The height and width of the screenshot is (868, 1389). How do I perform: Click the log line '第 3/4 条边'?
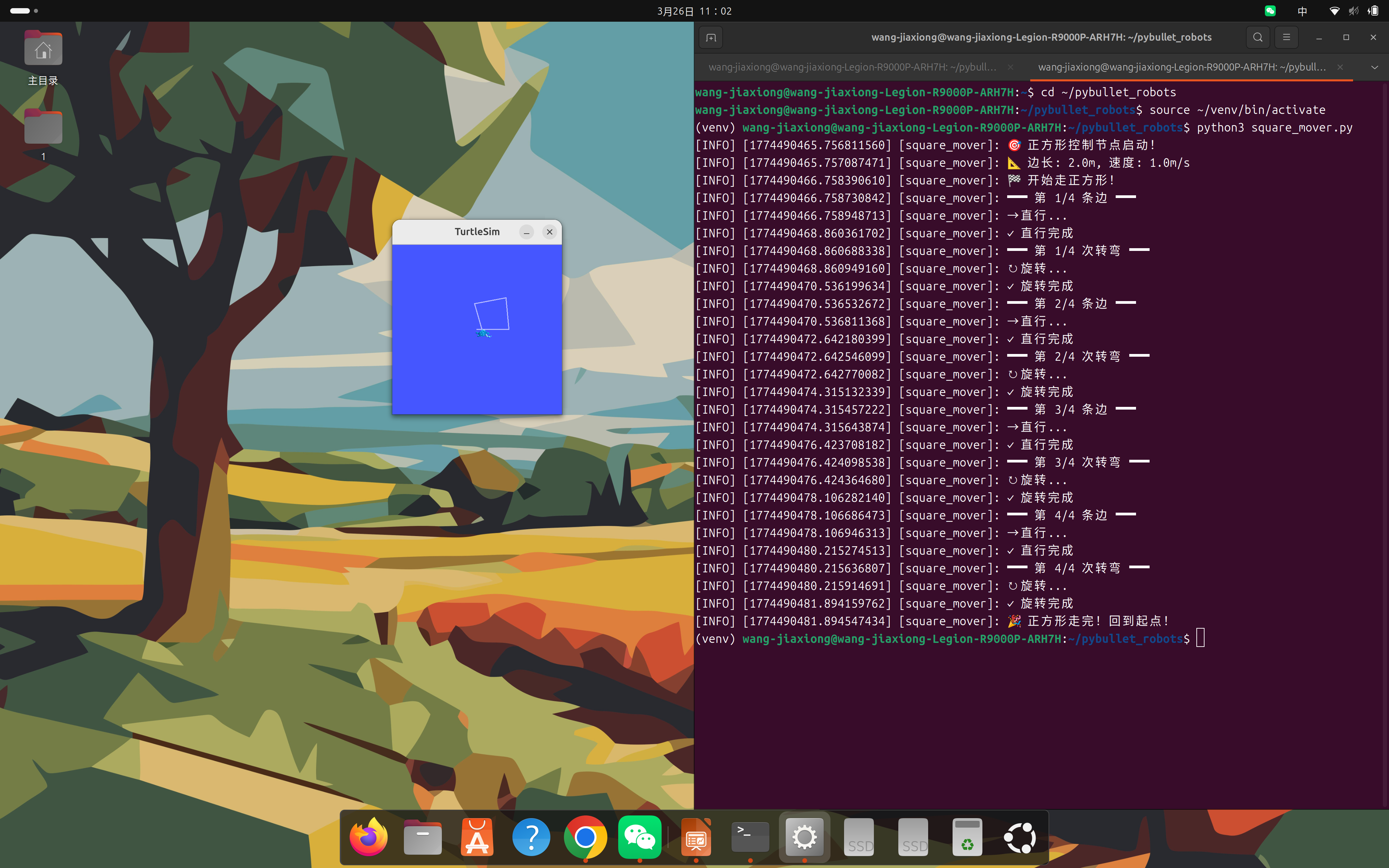(1071, 409)
